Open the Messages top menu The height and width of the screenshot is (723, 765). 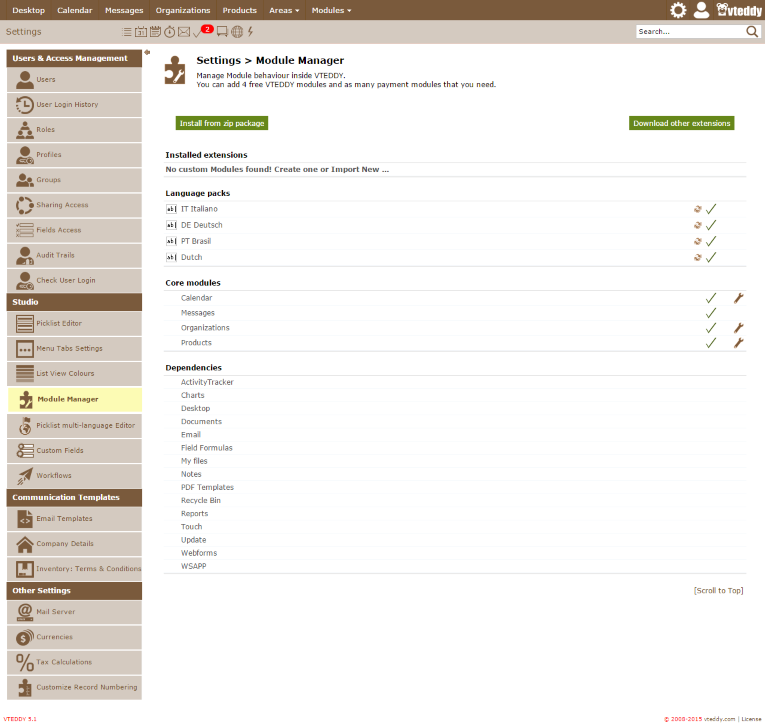pyautogui.click(x=124, y=10)
